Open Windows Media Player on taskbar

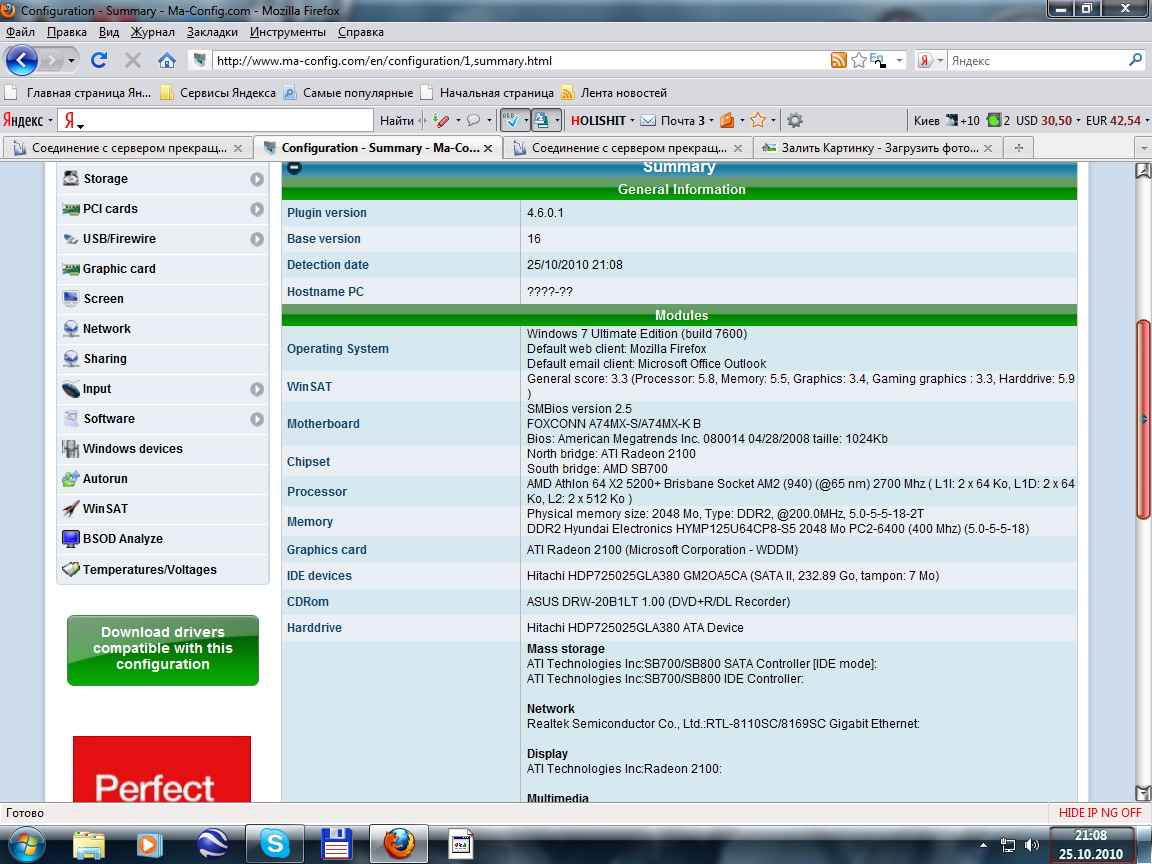(x=148, y=844)
